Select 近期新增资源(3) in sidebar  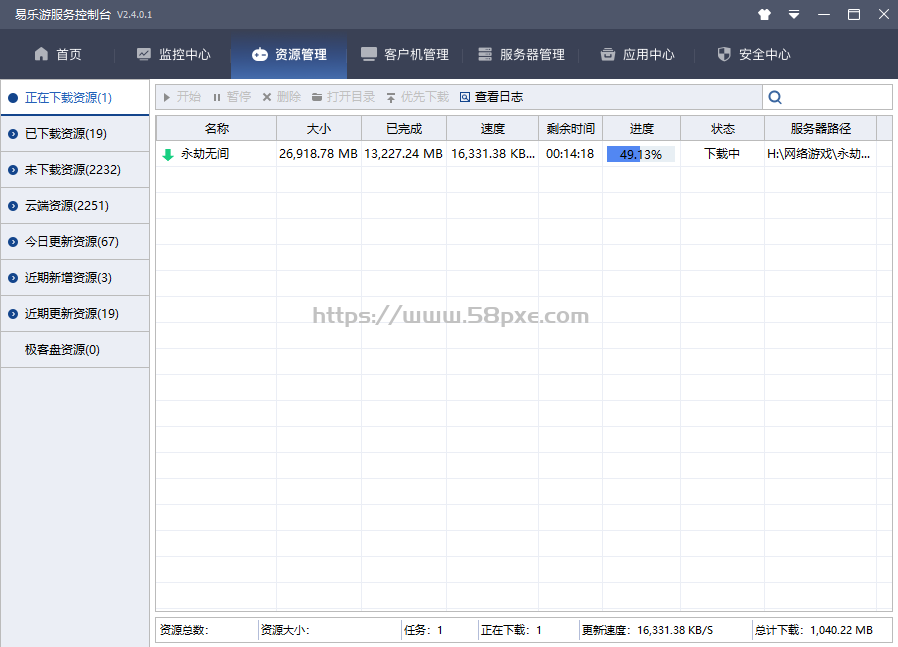tap(75, 278)
